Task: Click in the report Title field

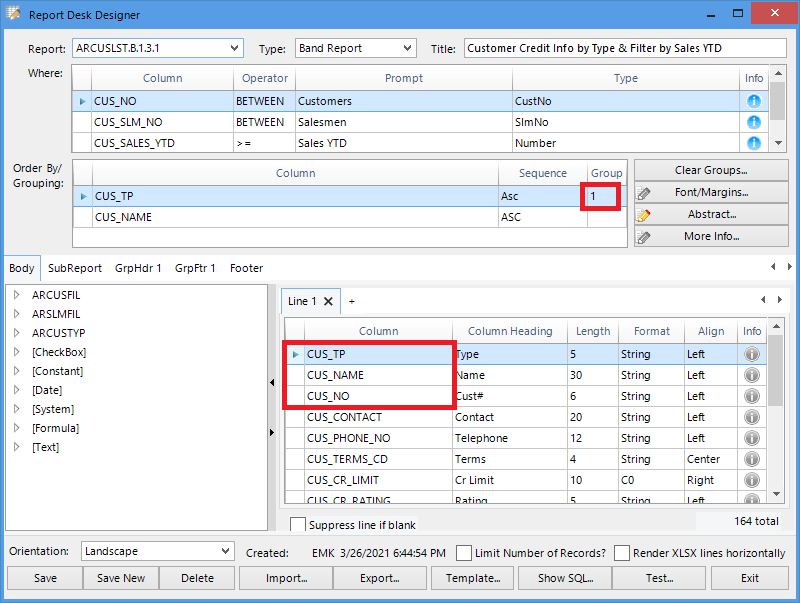Action: [x=624, y=48]
